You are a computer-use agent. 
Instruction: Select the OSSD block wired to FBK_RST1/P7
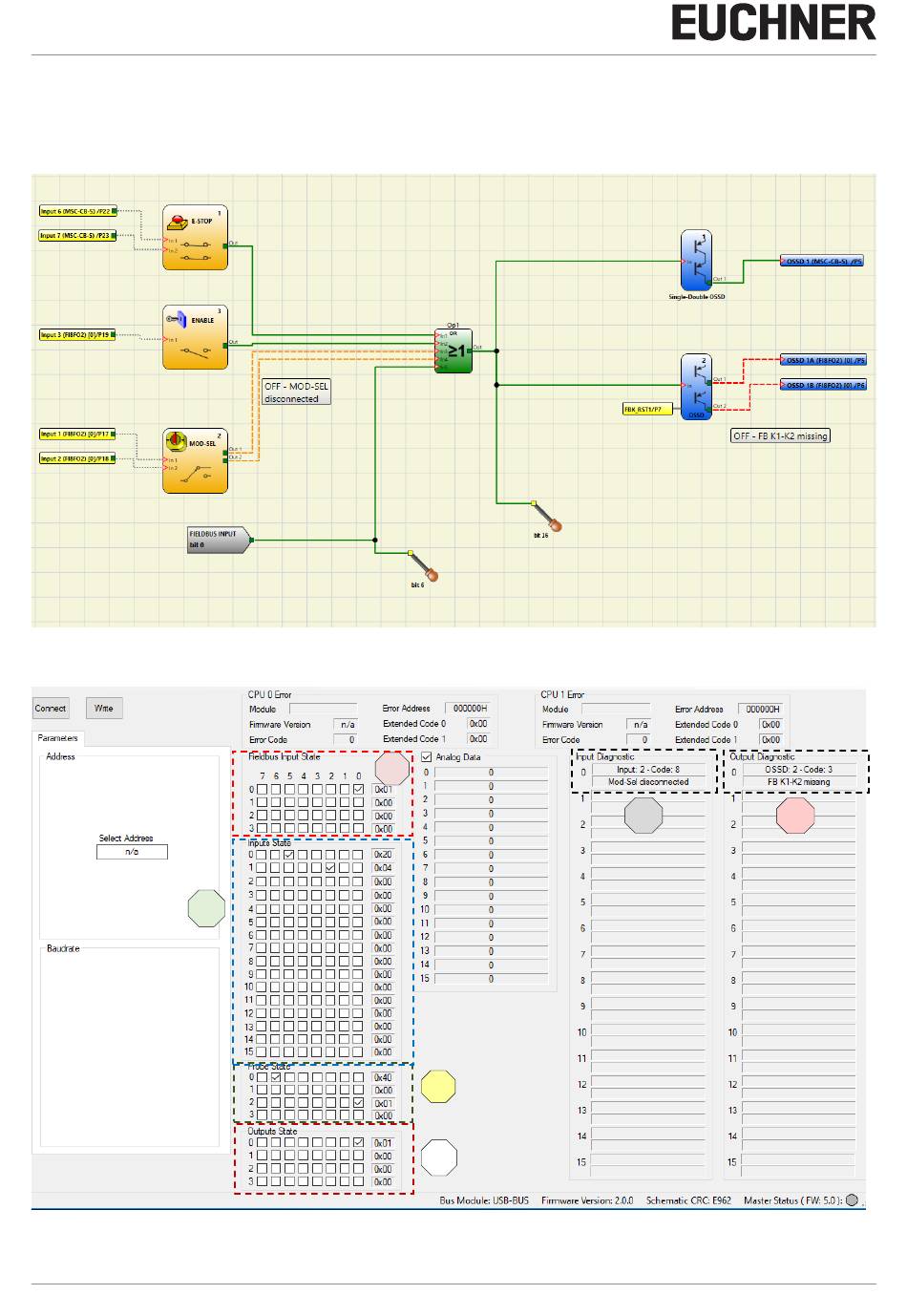click(697, 387)
